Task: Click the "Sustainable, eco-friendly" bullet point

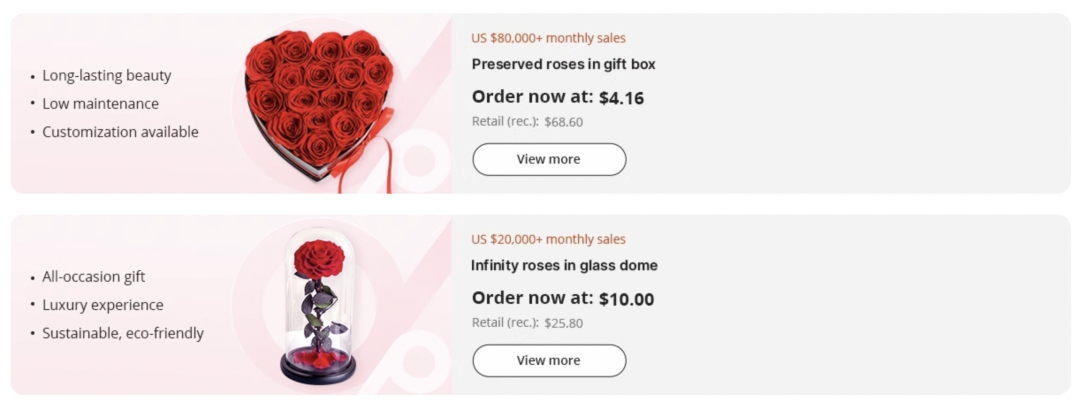Action: coord(123,333)
